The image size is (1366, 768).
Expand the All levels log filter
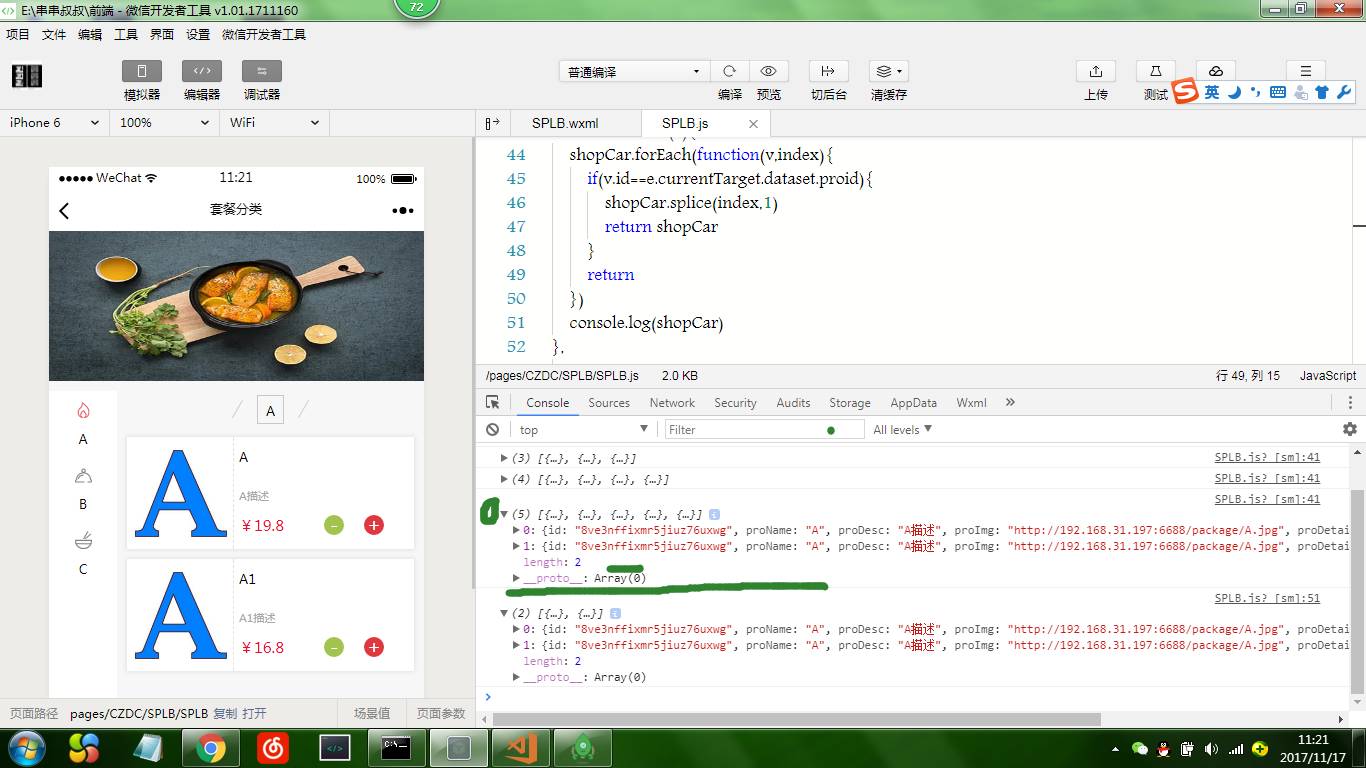coord(902,429)
